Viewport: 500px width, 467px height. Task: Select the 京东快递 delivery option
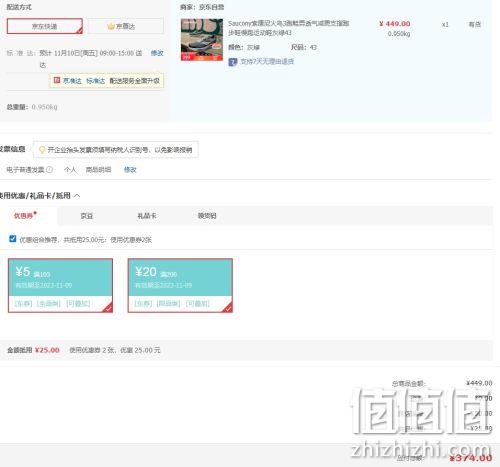point(45,26)
